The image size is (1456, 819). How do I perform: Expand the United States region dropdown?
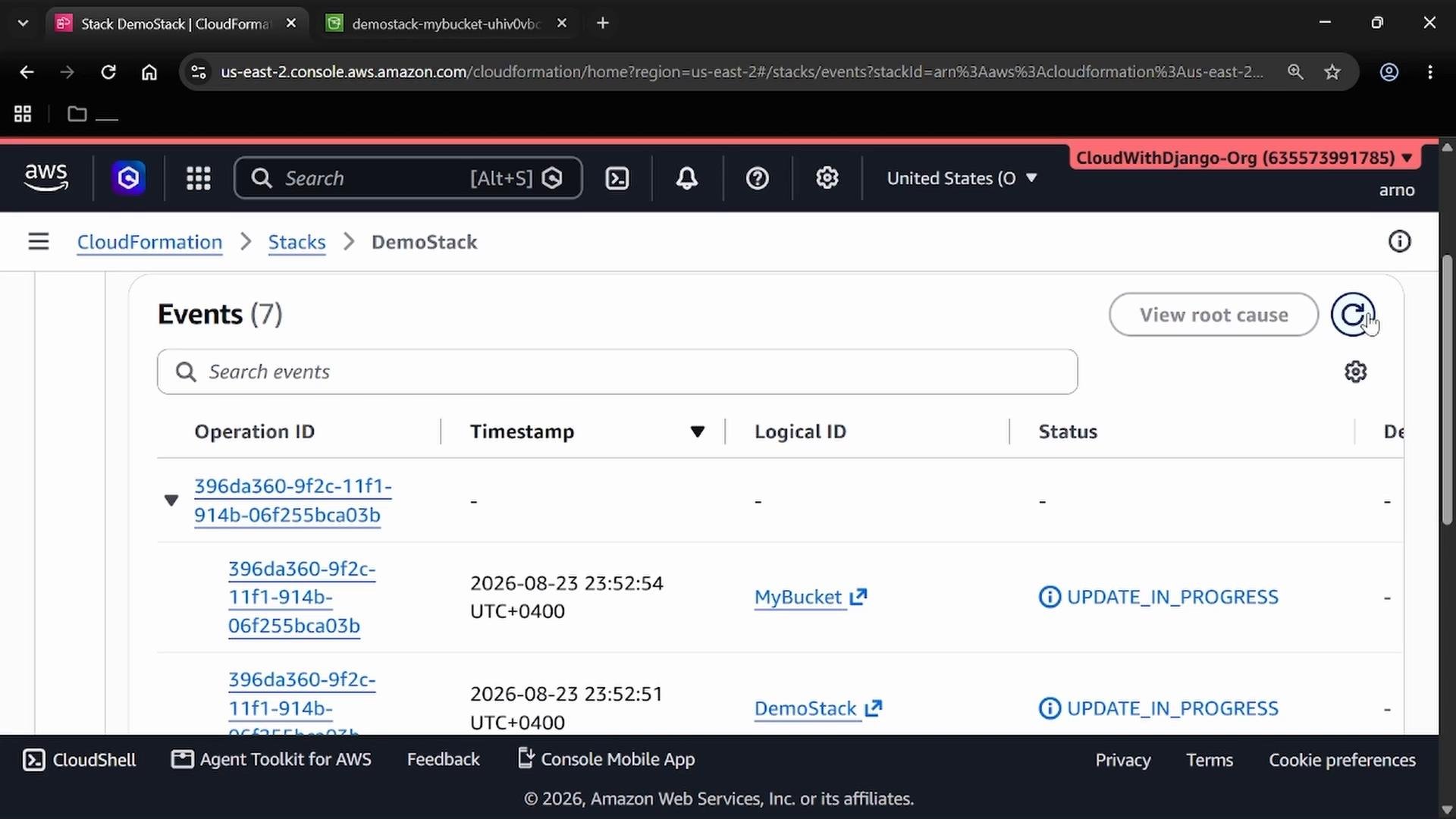click(962, 178)
